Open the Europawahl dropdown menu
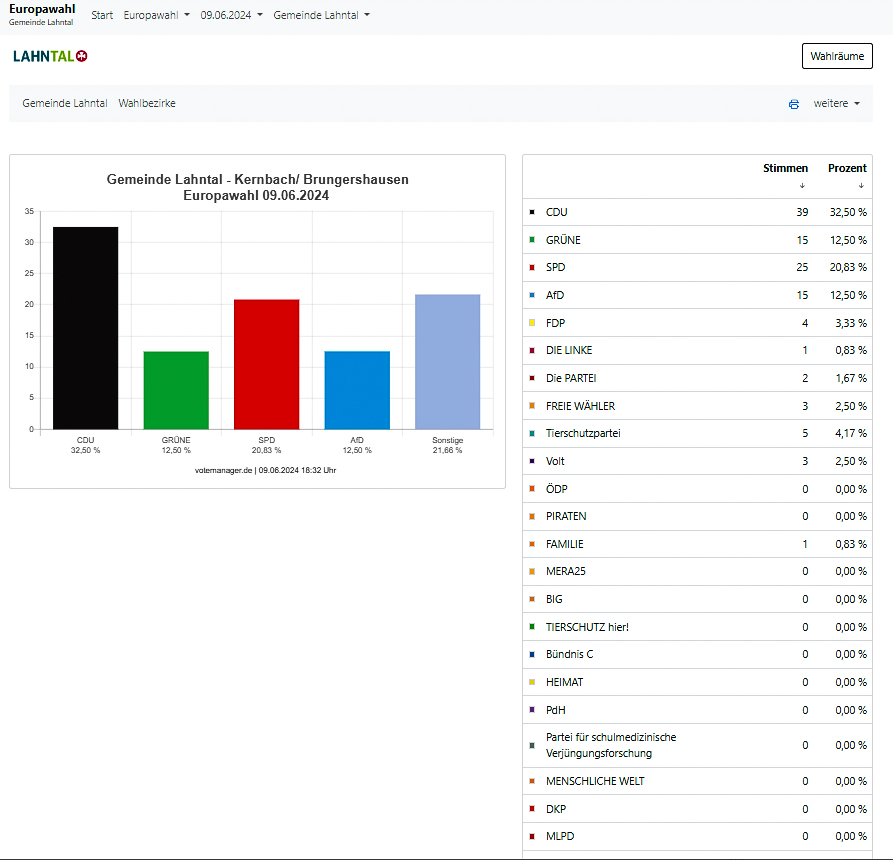 click(156, 16)
